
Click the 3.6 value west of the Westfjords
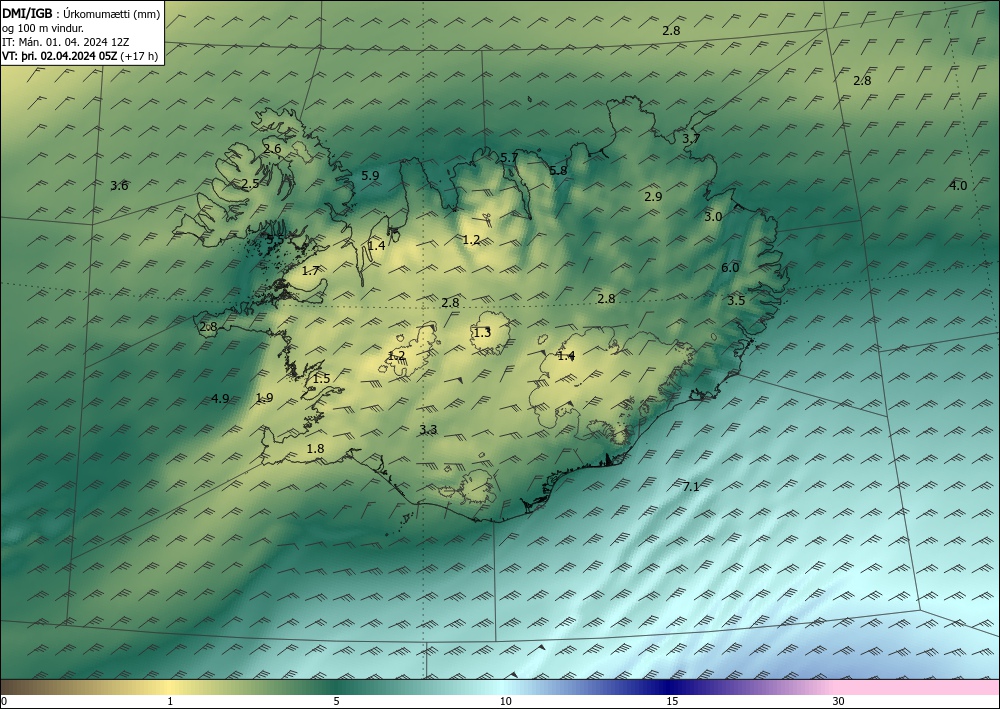[119, 186]
